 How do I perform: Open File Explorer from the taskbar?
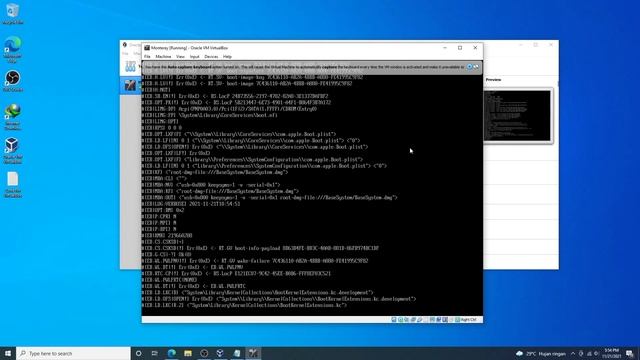(x=188, y=353)
